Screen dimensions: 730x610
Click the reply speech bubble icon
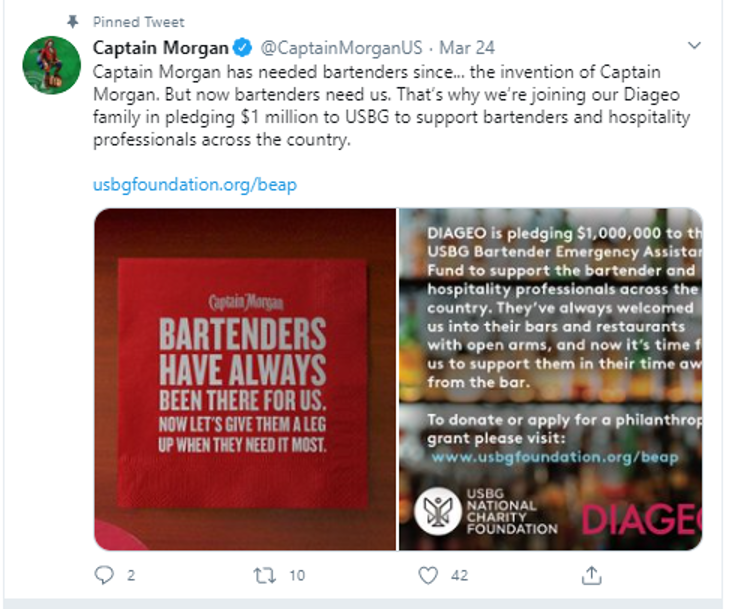[x=104, y=575]
